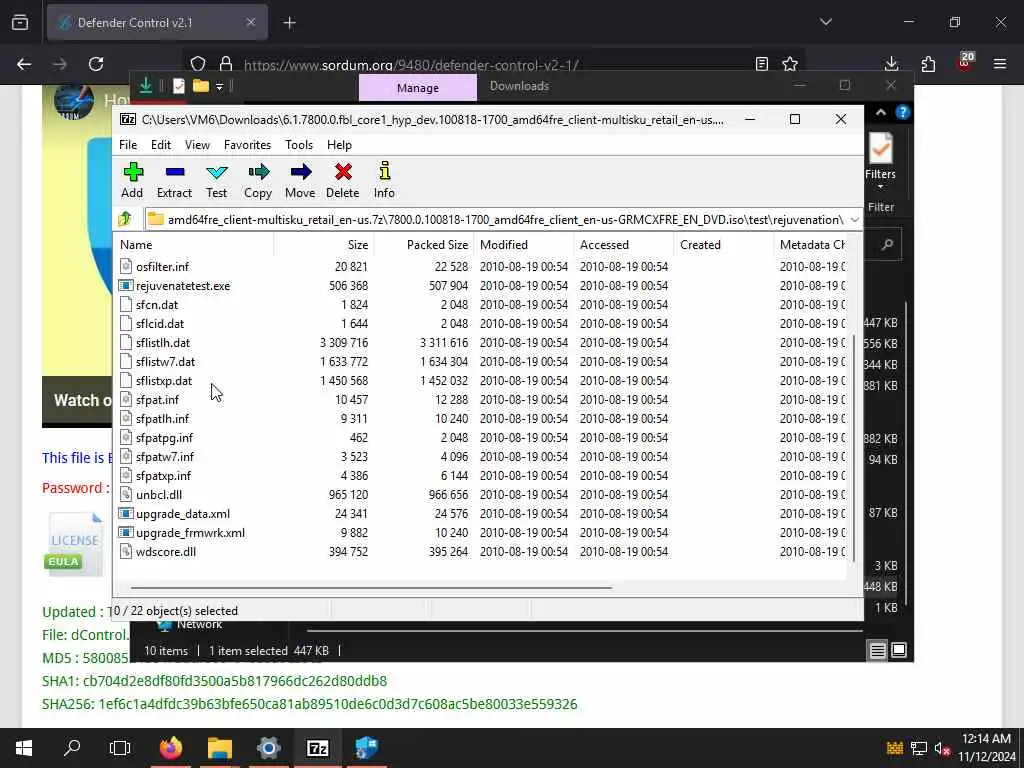This screenshot has height=768, width=1024.
Task: Click the Filters button in Explorer ribbon
Action: [x=880, y=161]
